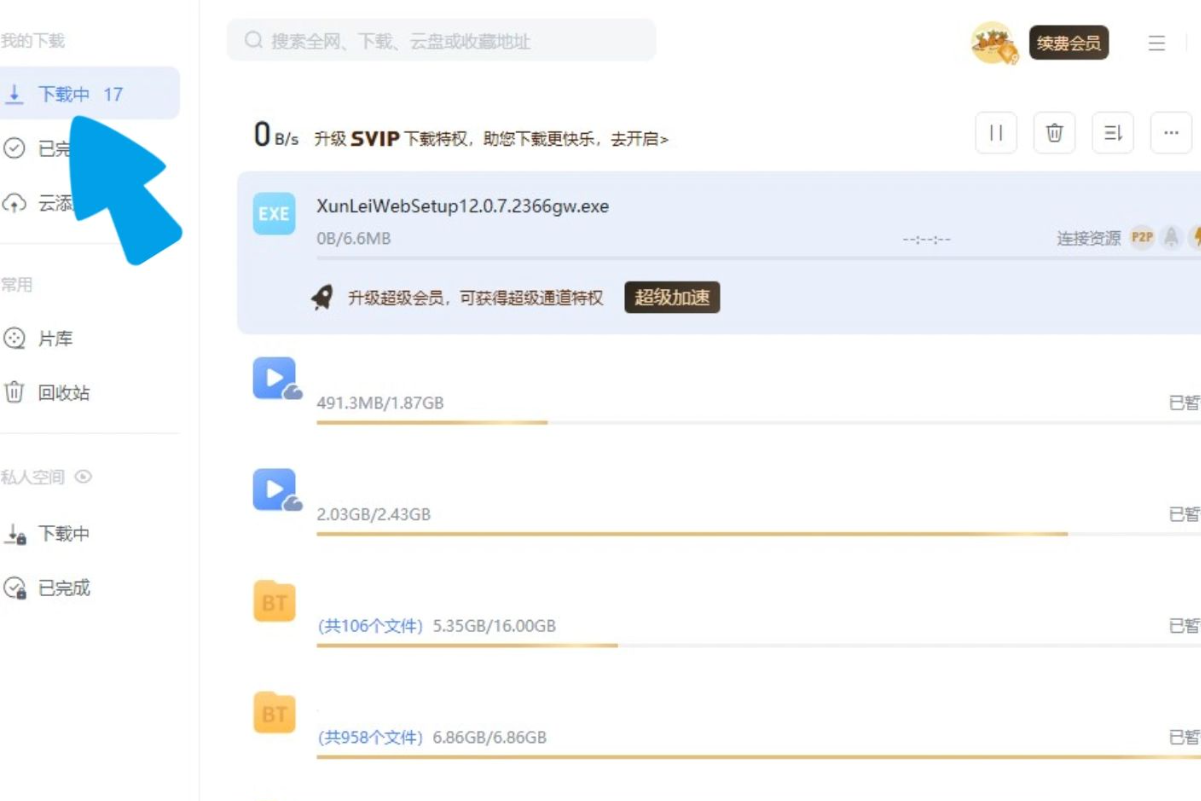Click the 2.03GB/2.43GB size text

coord(374,514)
